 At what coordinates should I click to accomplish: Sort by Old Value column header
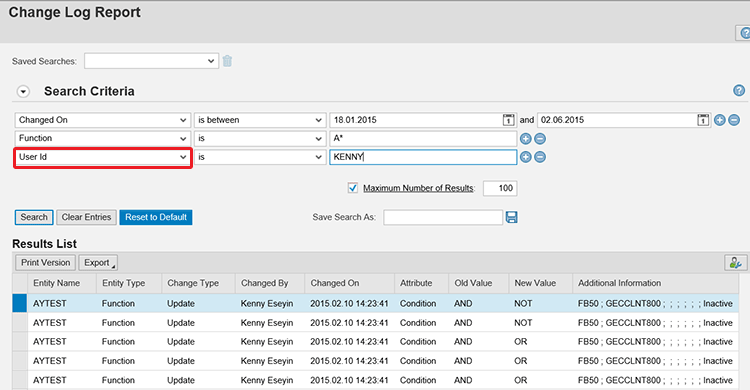[x=478, y=283]
